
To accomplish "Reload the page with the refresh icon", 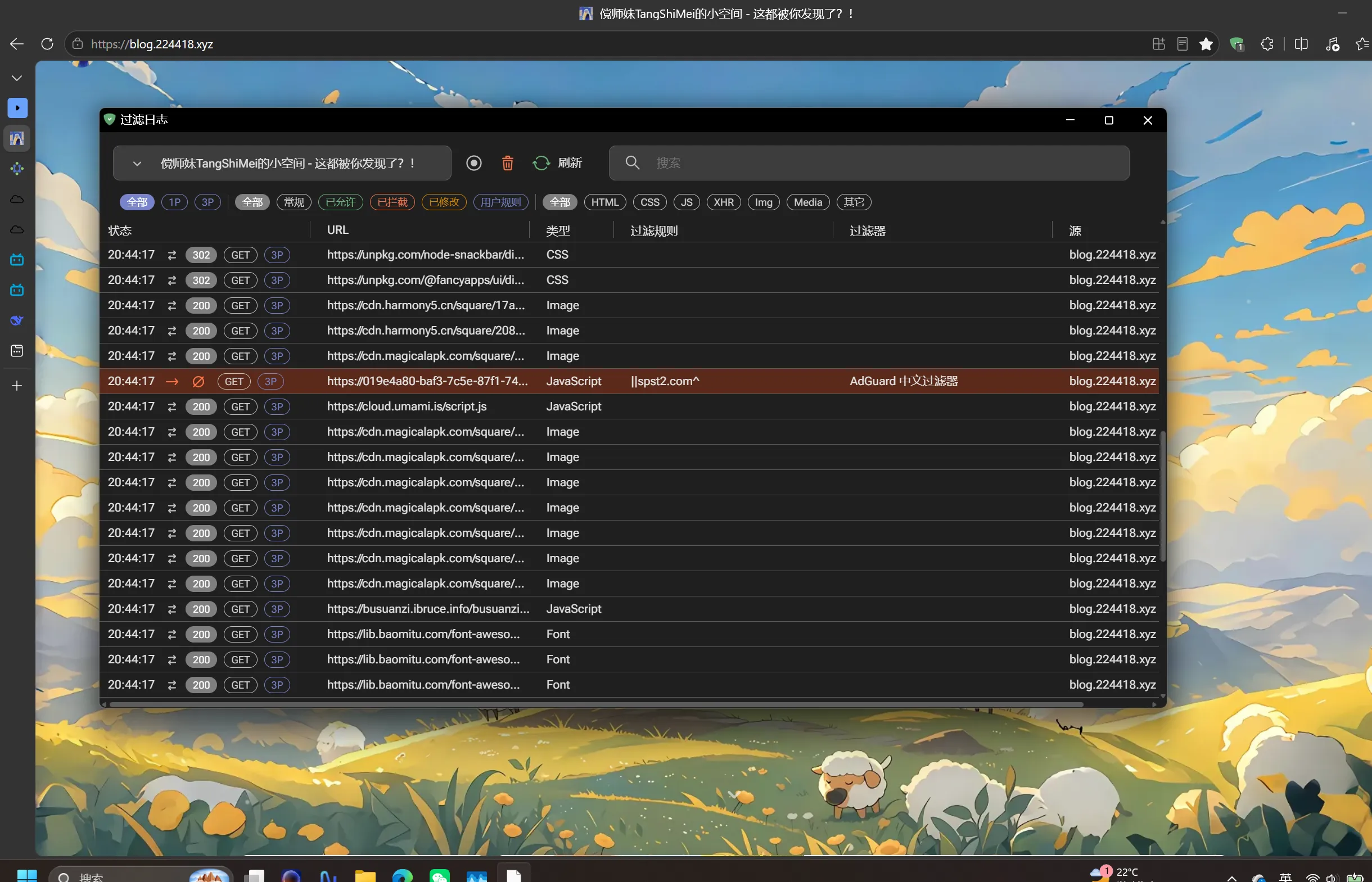I will tap(48, 44).
